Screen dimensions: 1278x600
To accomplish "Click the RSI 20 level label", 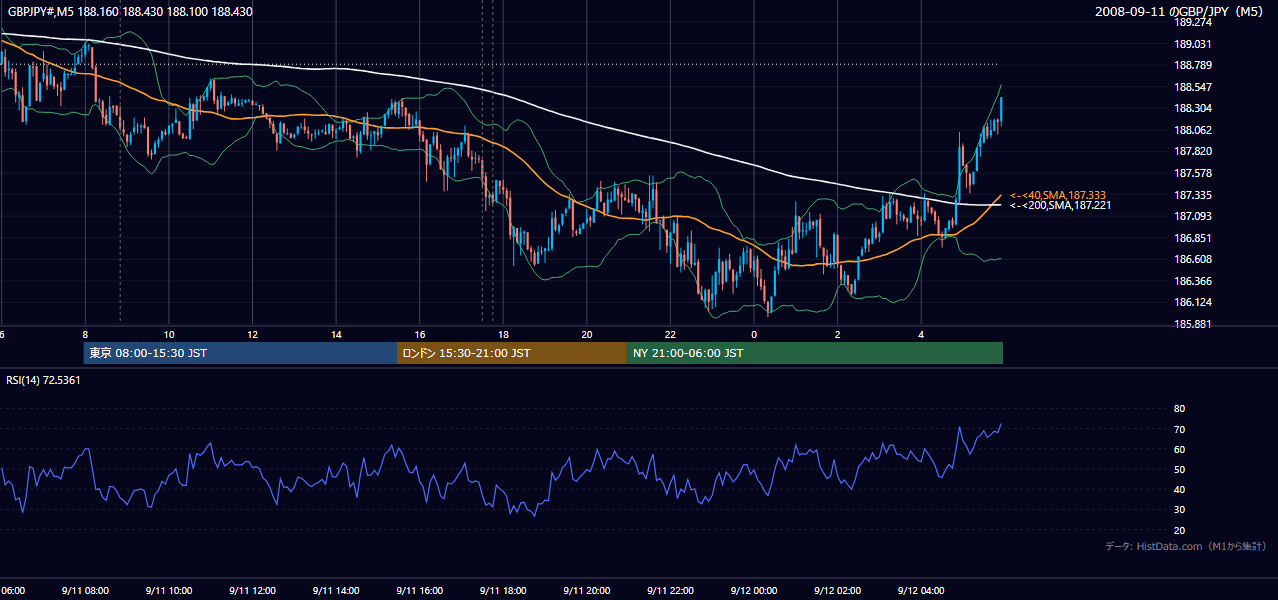I will click(x=1179, y=530).
